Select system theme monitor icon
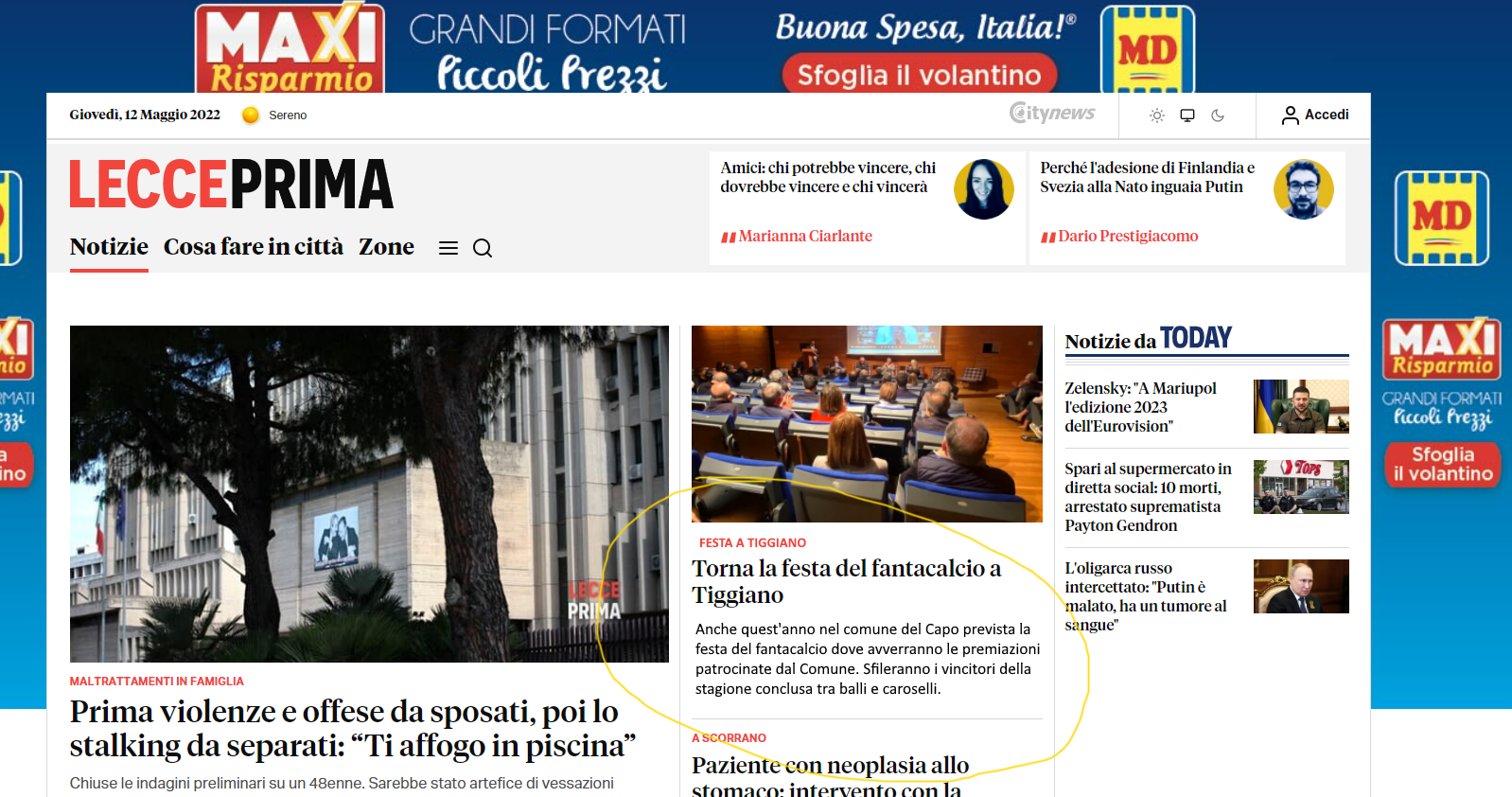 (x=1187, y=115)
